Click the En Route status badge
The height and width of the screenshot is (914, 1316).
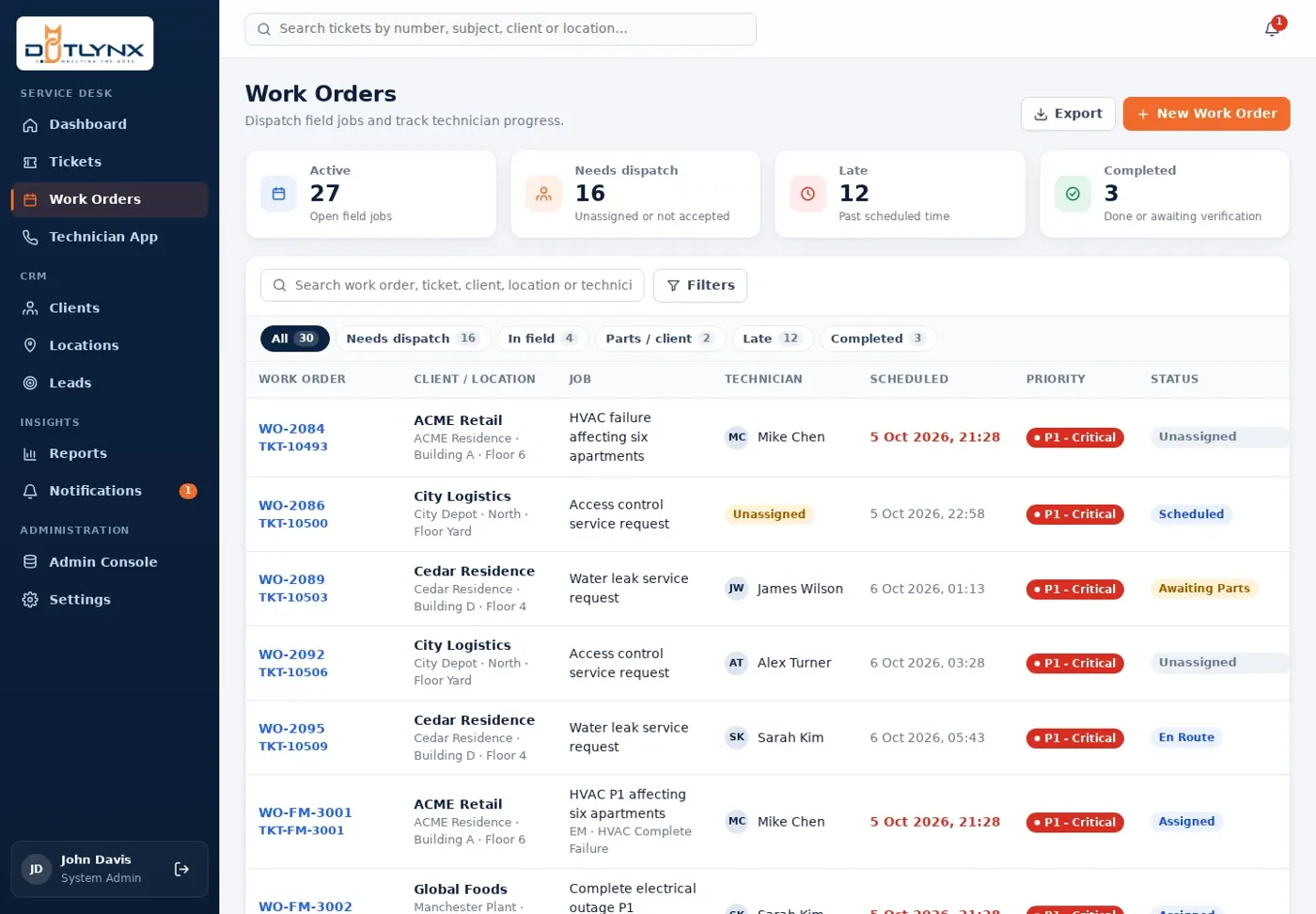click(x=1186, y=737)
